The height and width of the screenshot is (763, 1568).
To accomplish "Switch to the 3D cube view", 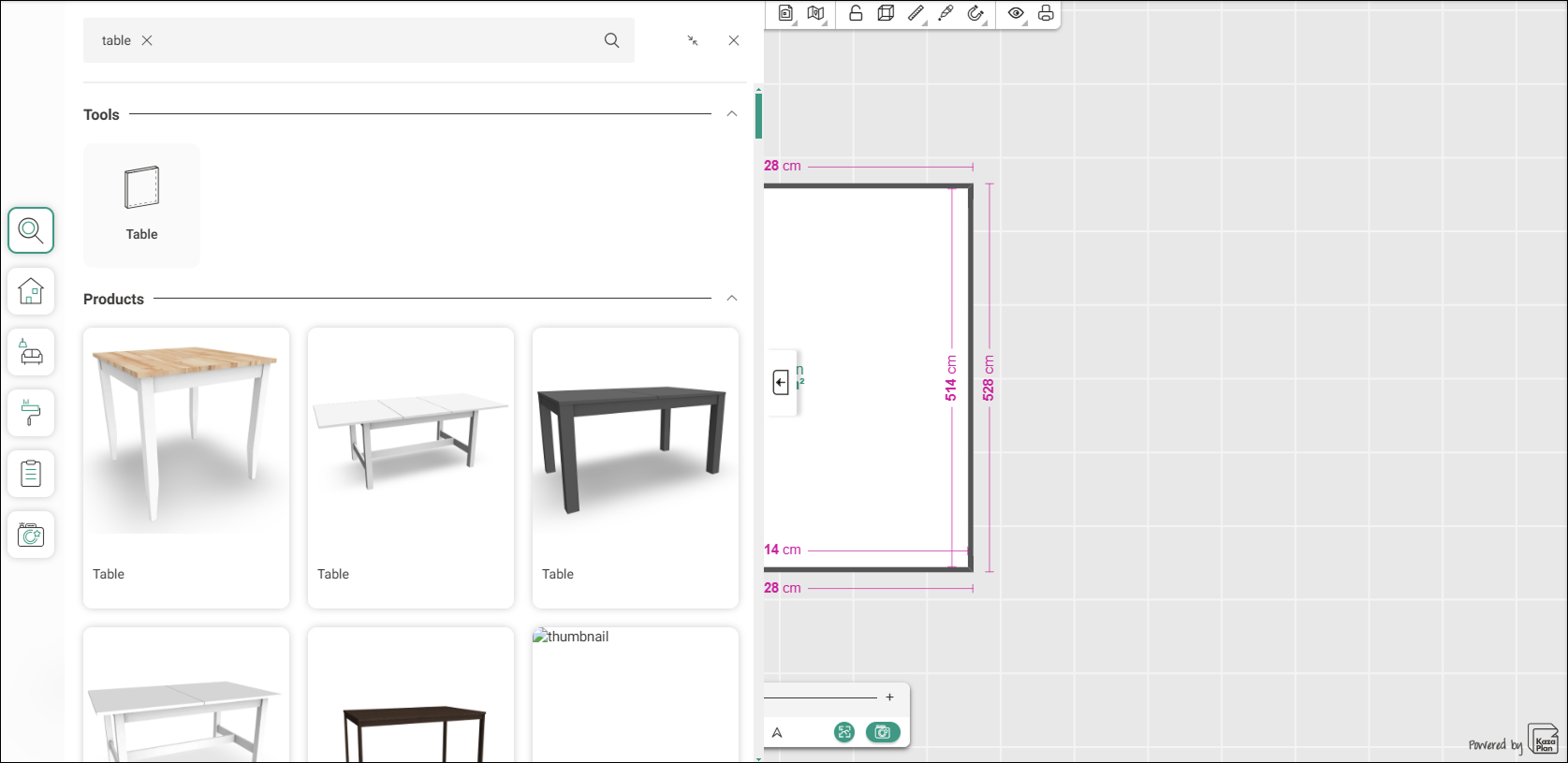I will click(x=886, y=13).
